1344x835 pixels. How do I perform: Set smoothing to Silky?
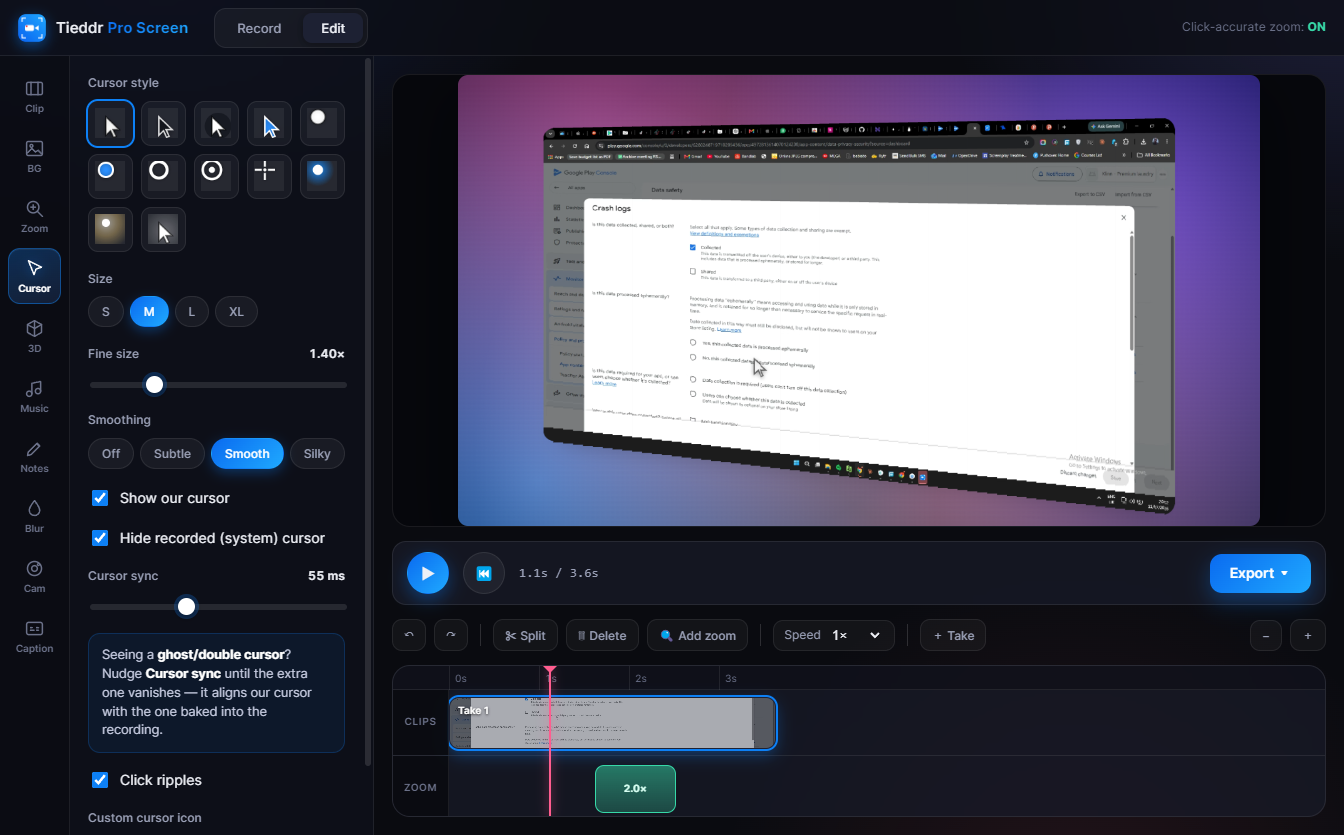pyautogui.click(x=317, y=453)
